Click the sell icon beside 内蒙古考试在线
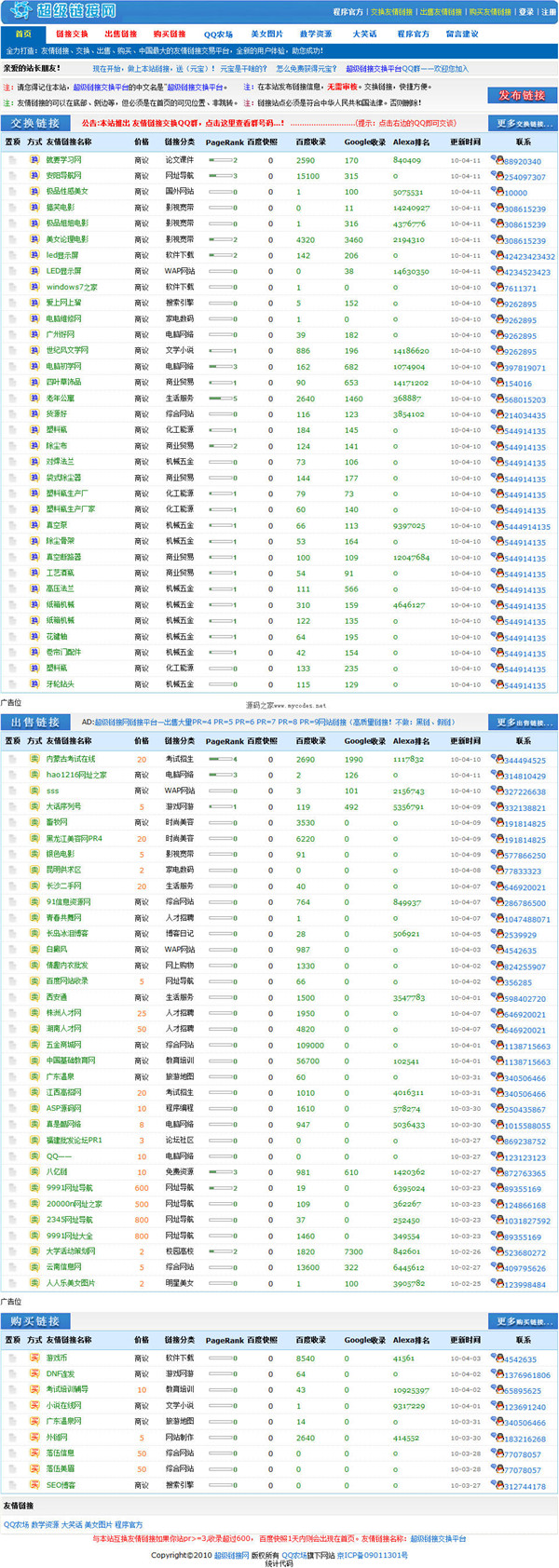 tap(34, 759)
